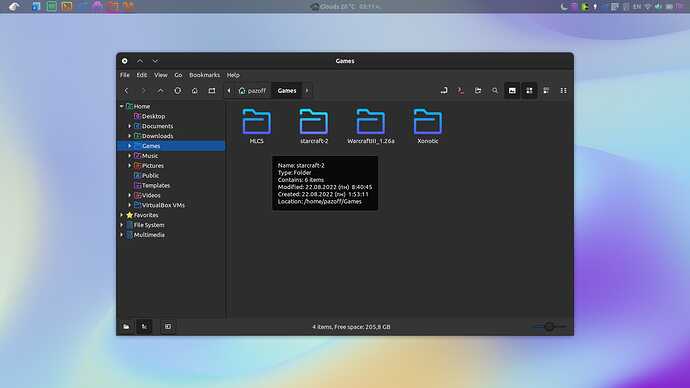The image size is (690, 388).
Task: Open the Bookmarks menu
Action: tap(205, 75)
